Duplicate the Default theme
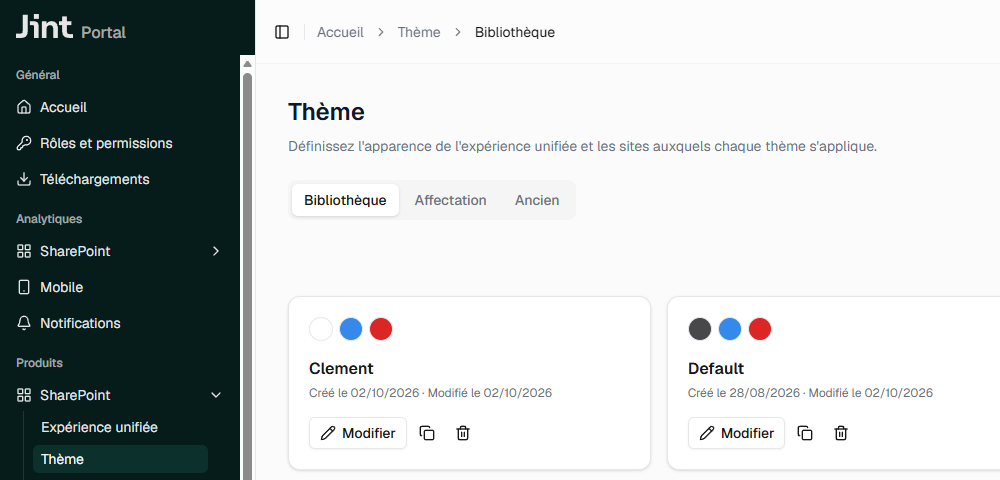 805,433
